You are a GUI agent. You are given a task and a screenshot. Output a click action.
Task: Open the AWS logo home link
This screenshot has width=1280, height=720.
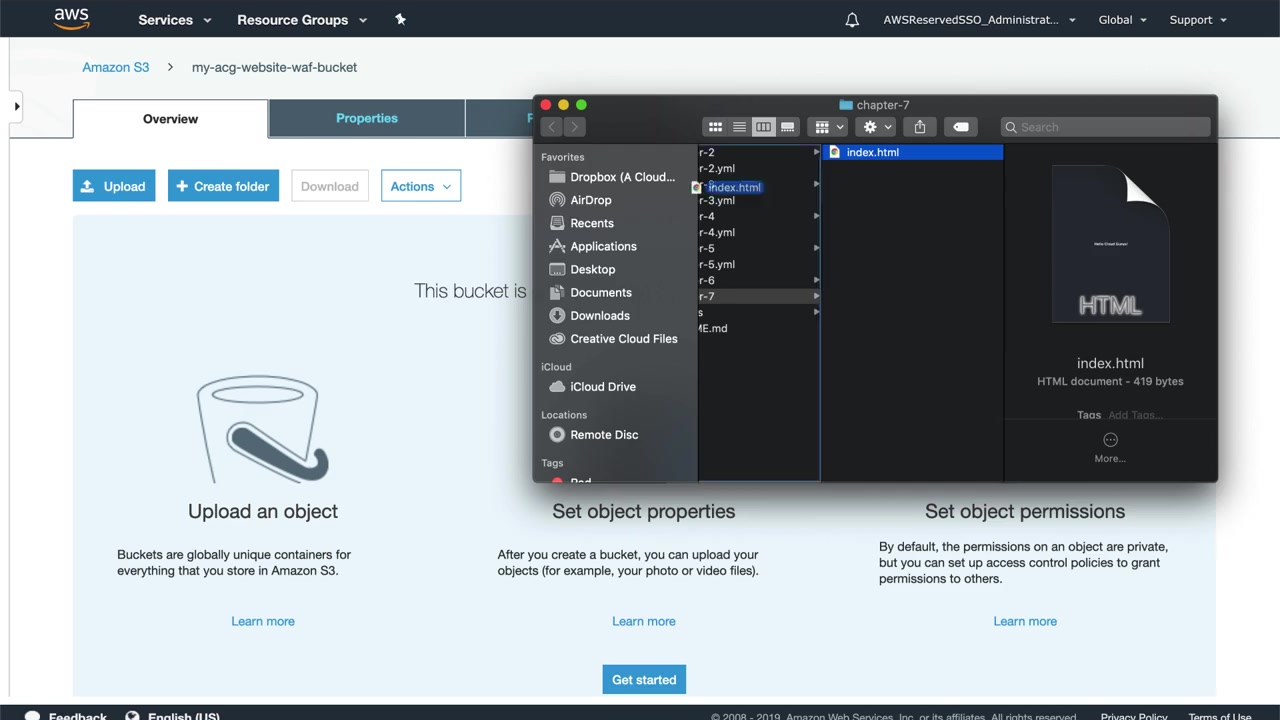[71, 19]
